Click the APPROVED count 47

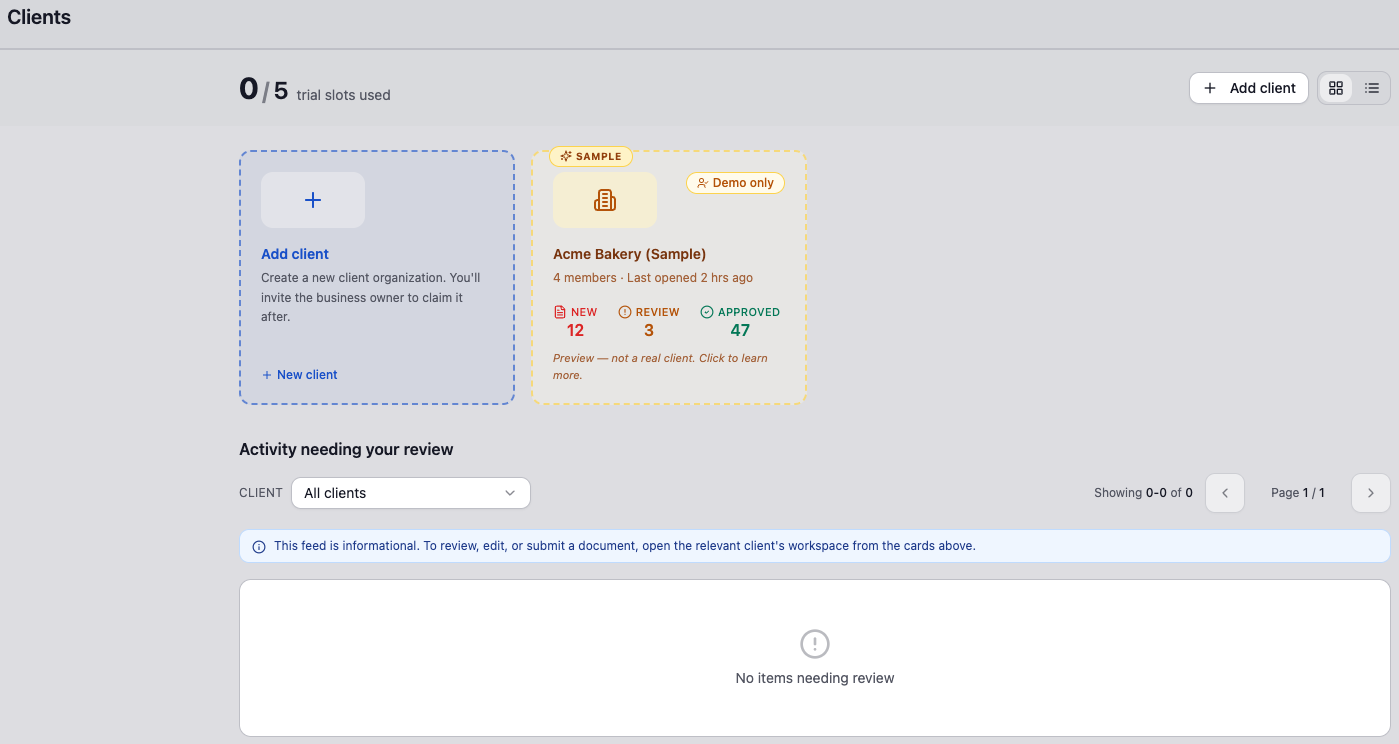[740, 331]
